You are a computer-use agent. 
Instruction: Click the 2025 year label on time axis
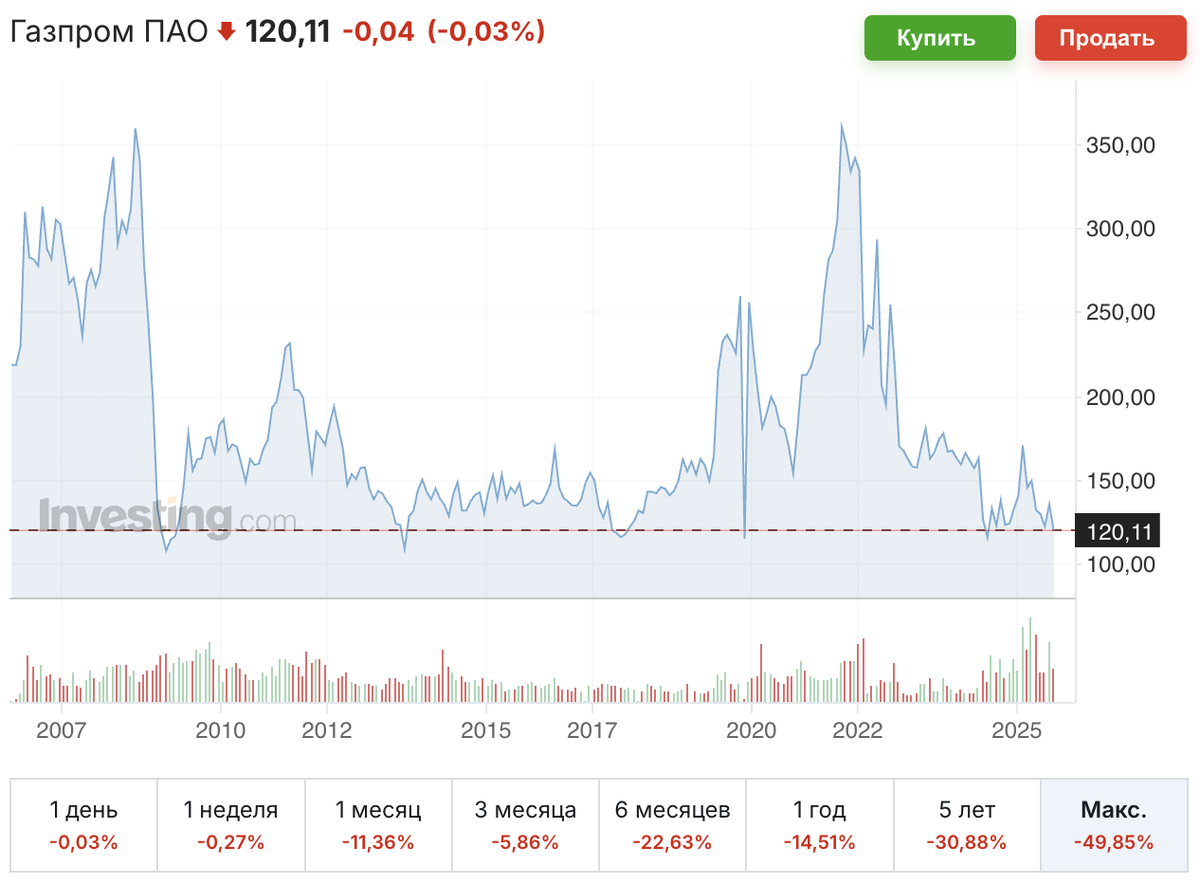pos(1017,730)
